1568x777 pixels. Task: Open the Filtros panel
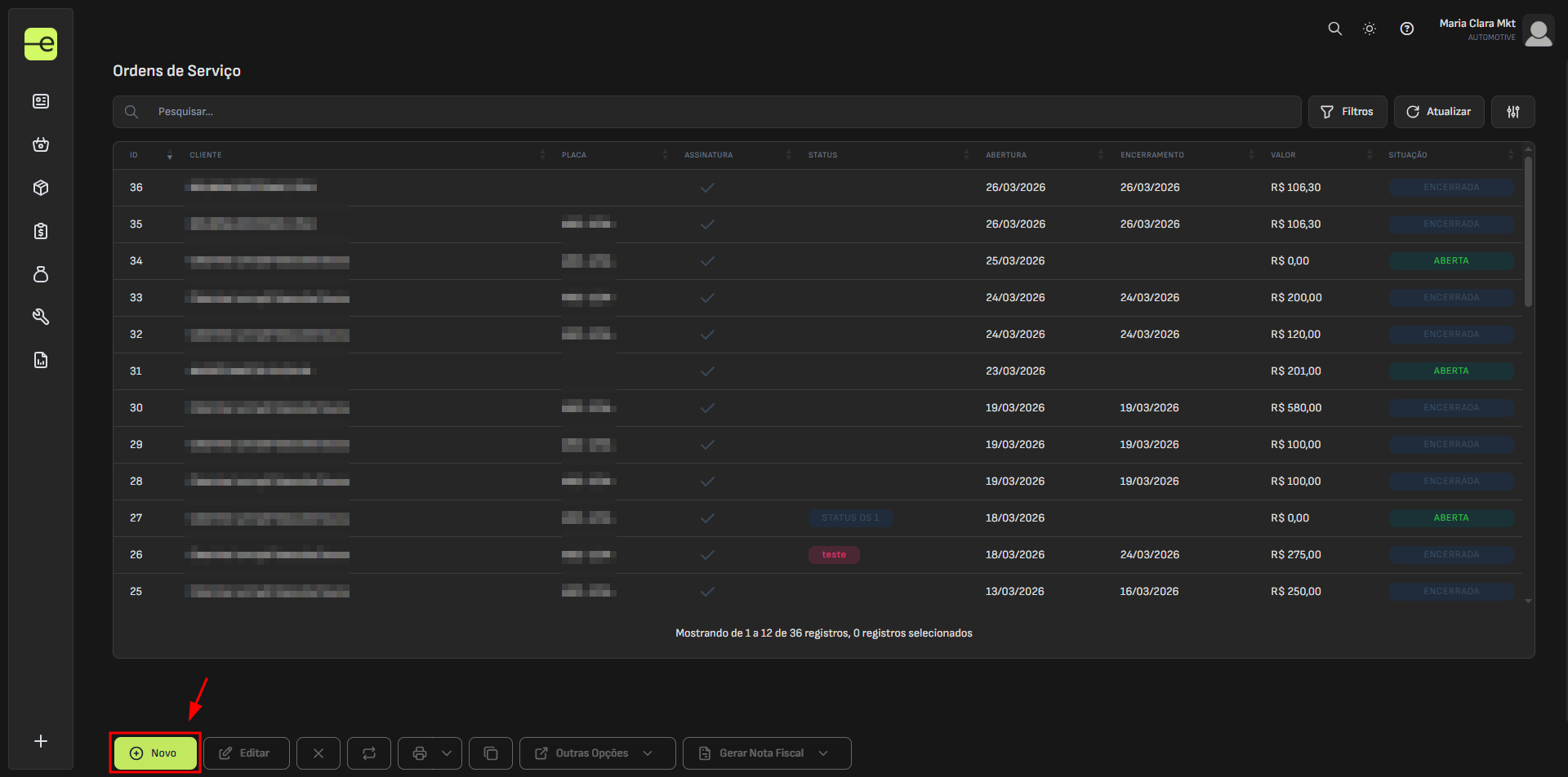tap(1347, 112)
